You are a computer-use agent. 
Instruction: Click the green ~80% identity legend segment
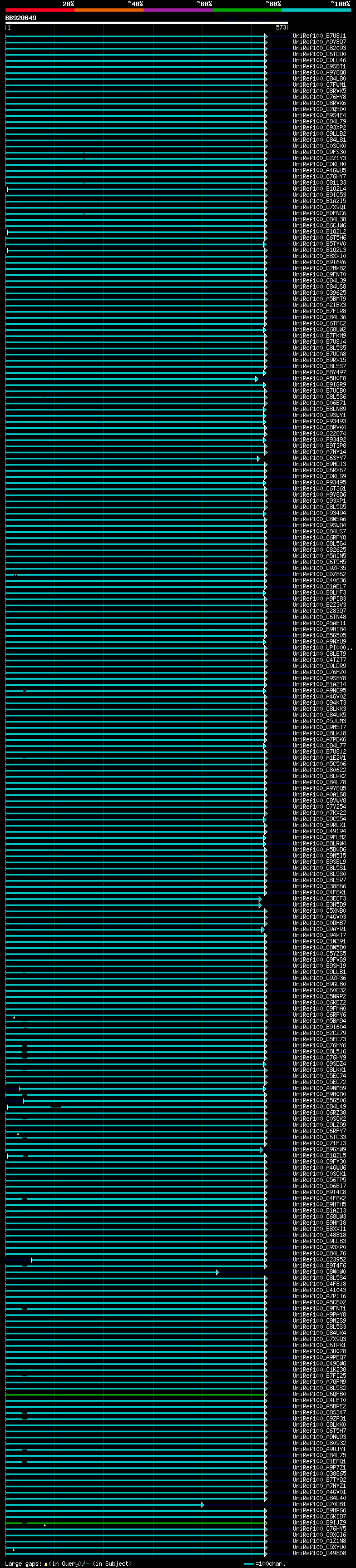pyautogui.click(x=247, y=11)
